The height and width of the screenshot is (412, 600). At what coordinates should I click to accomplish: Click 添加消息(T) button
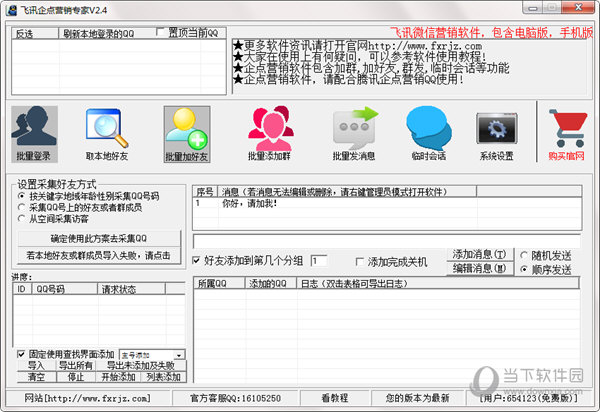tap(480, 254)
